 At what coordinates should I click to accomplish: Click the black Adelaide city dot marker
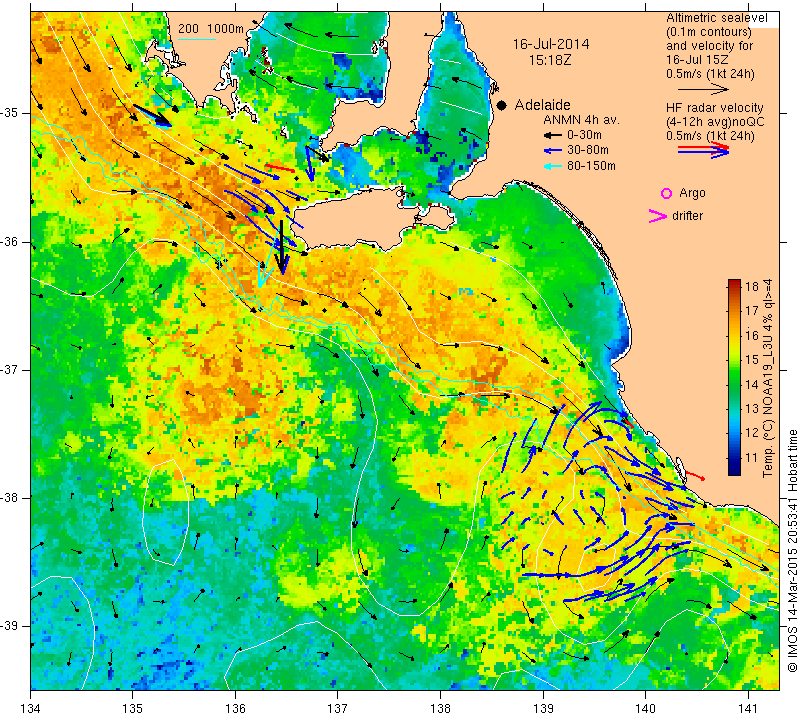tap(502, 105)
